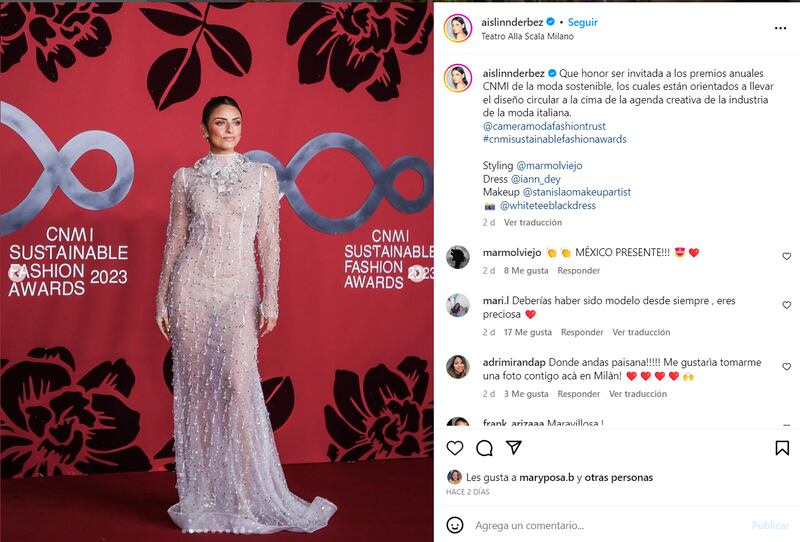This screenshot has height=542, width=800.
Task: Open @cameramodafashiontrust profile mention
Action: pos(544,126)
